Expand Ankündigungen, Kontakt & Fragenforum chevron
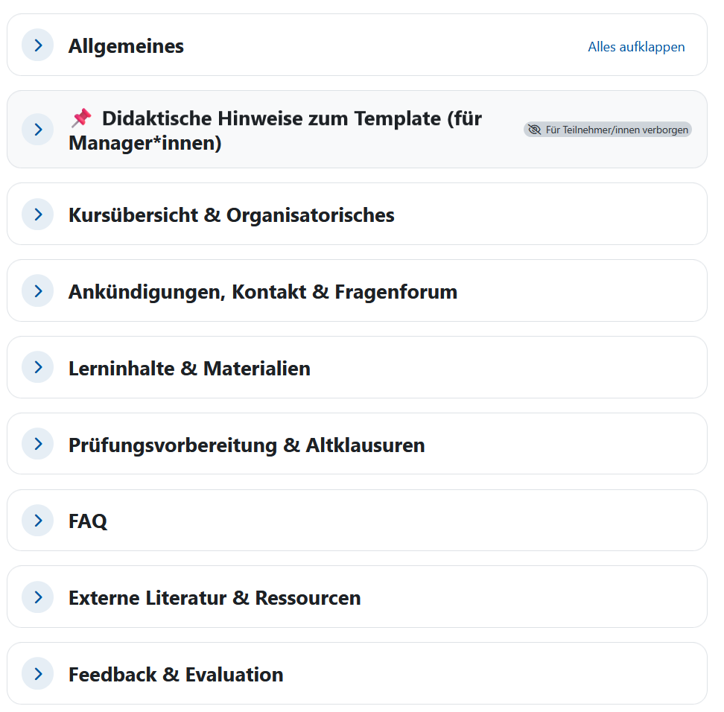The height and width of the screenshot is (712, 724). tap(37, 291)
